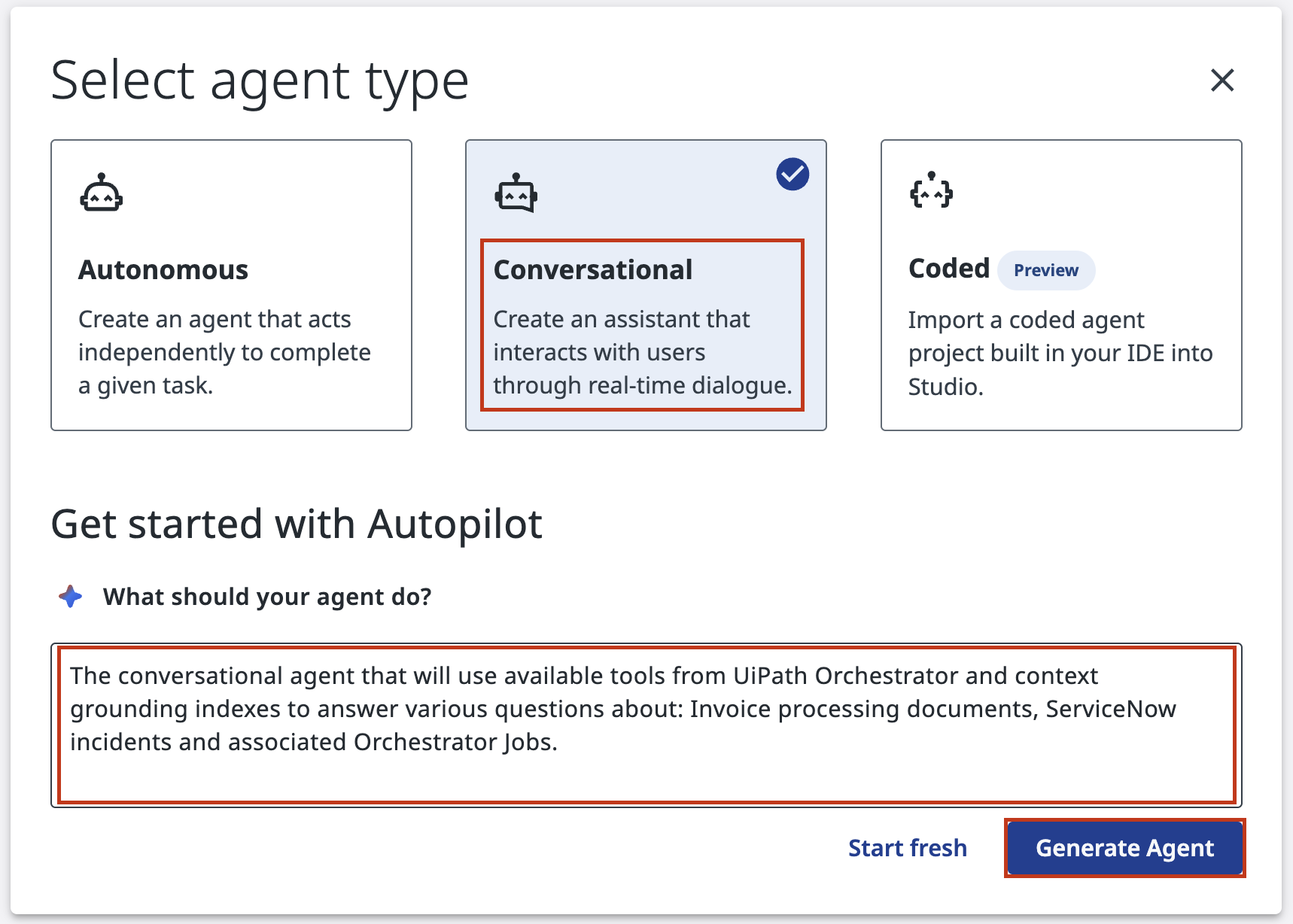Viewport: 1293px width, 924px height.
Task: Click 'Create an agent that acts independently' description
Action: coord(224,352)
